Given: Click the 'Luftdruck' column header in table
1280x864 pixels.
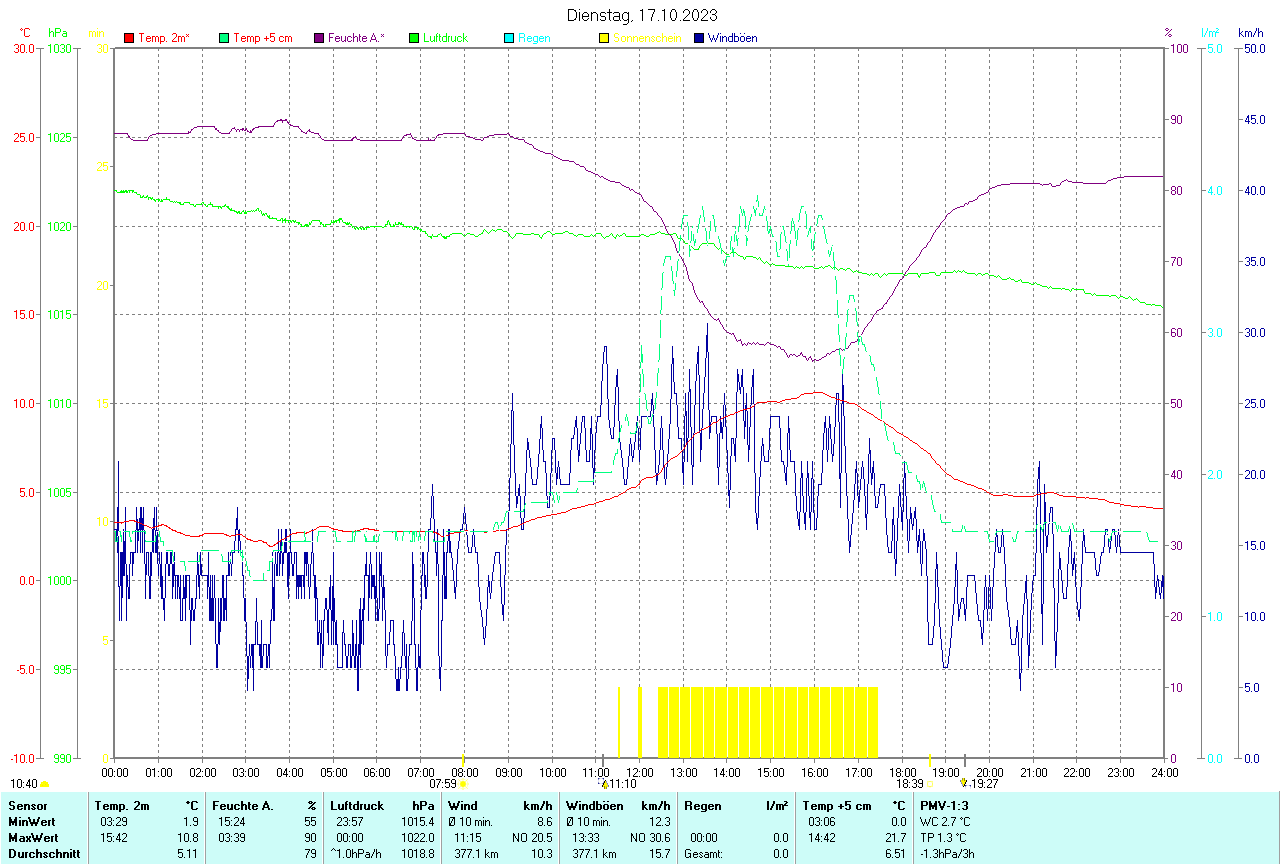Looking at the screenshot, I should pos(358,806).
